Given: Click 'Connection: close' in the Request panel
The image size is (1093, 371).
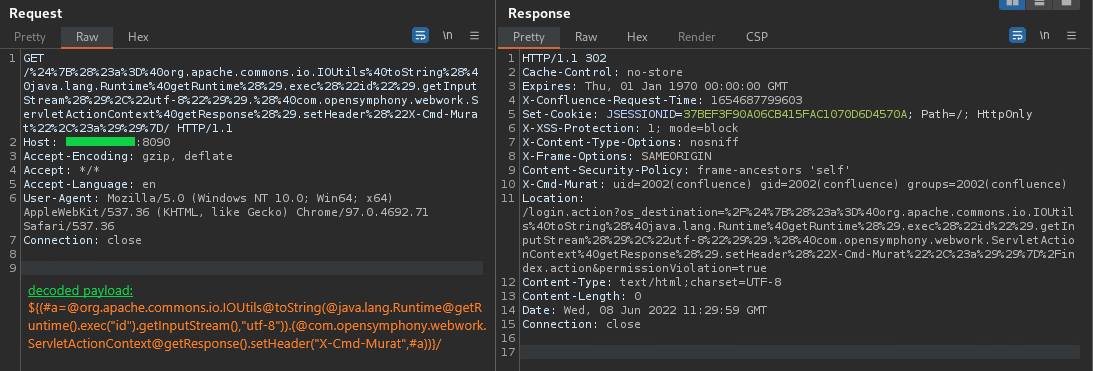Looking at the screenshot, I should [82, 240].
